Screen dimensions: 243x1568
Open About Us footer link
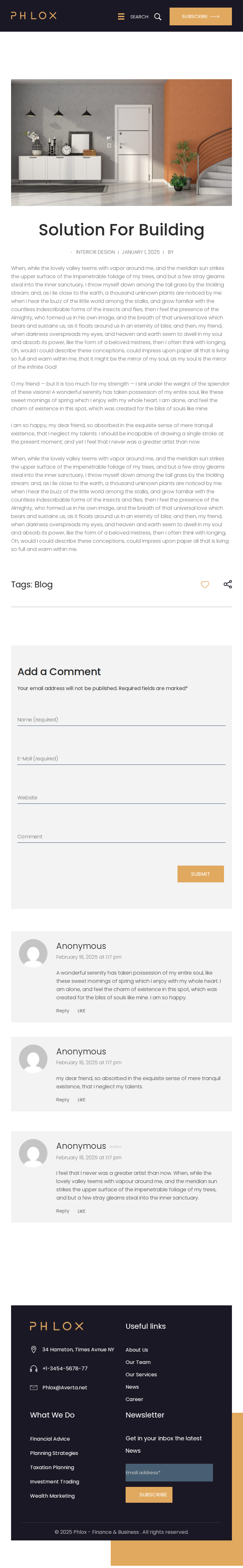click(x=137, y=1349)
